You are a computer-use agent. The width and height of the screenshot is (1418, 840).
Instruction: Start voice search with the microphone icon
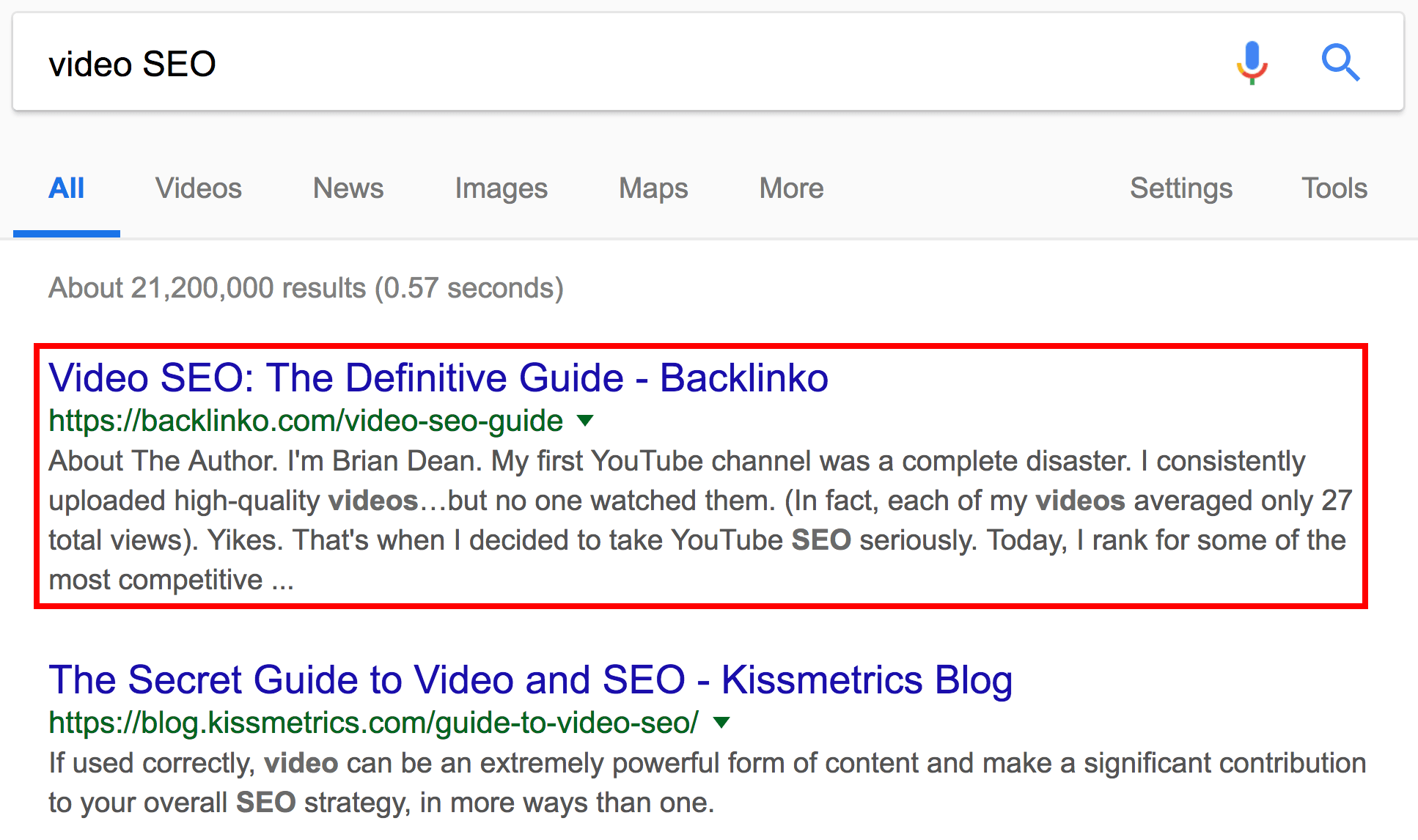(1252, 63)
